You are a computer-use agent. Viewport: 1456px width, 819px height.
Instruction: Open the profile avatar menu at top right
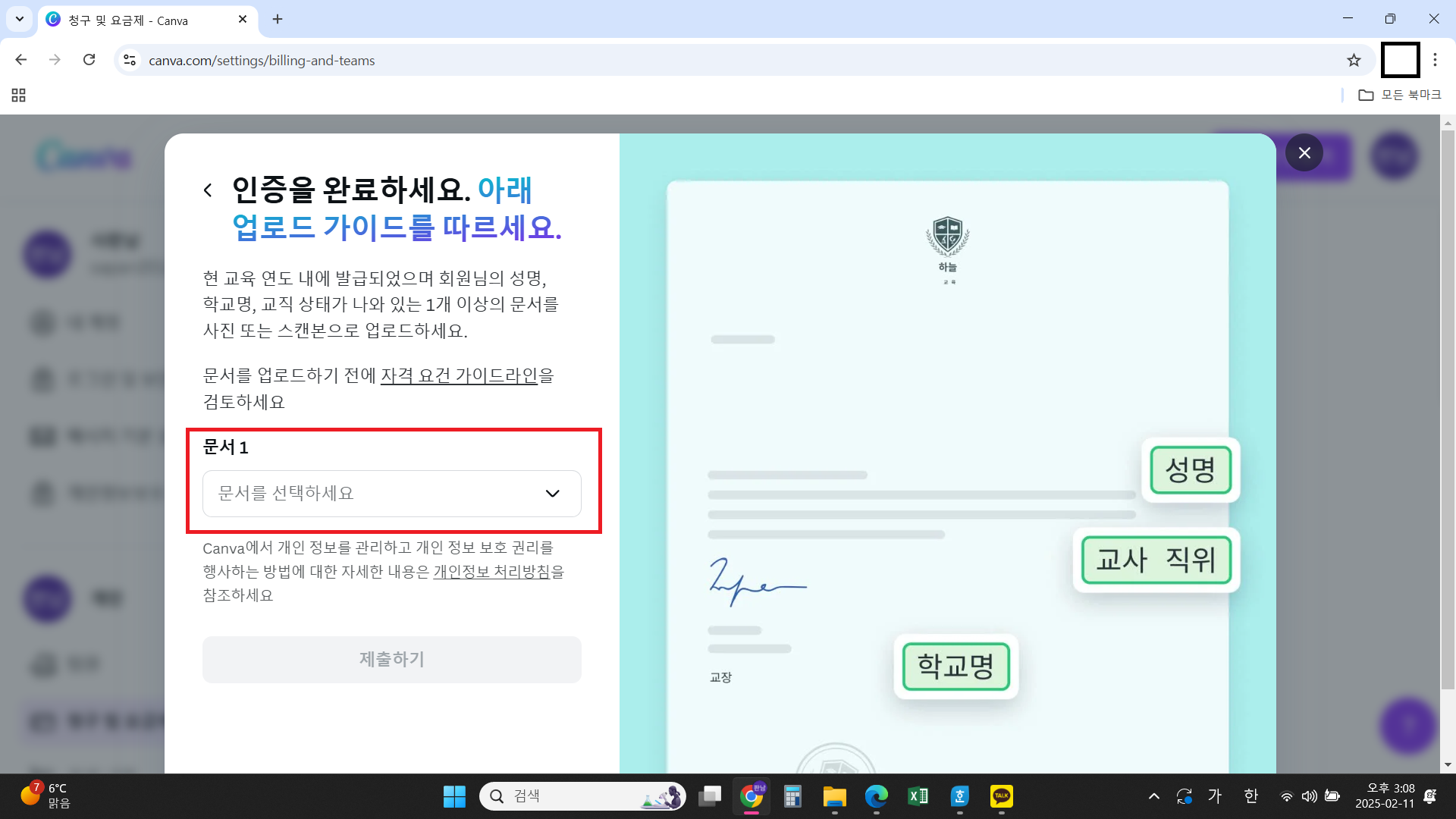[1395, 156]
